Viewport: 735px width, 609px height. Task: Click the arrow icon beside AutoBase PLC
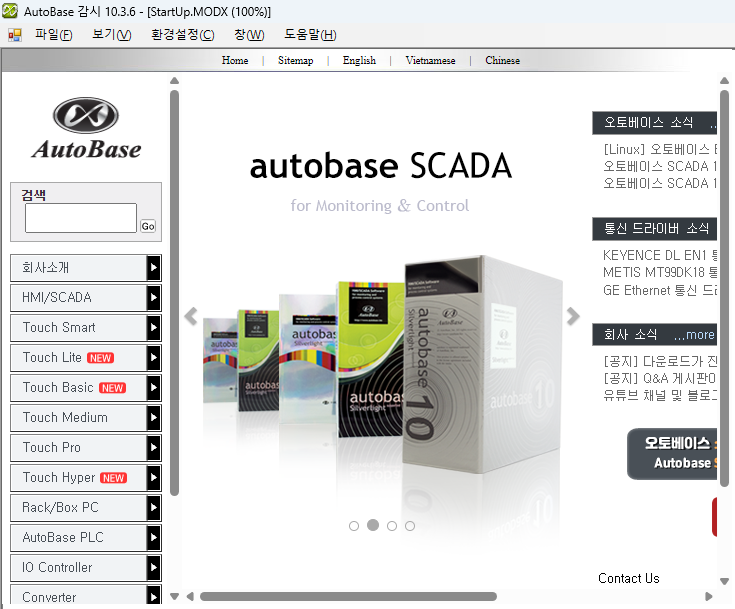153,538
